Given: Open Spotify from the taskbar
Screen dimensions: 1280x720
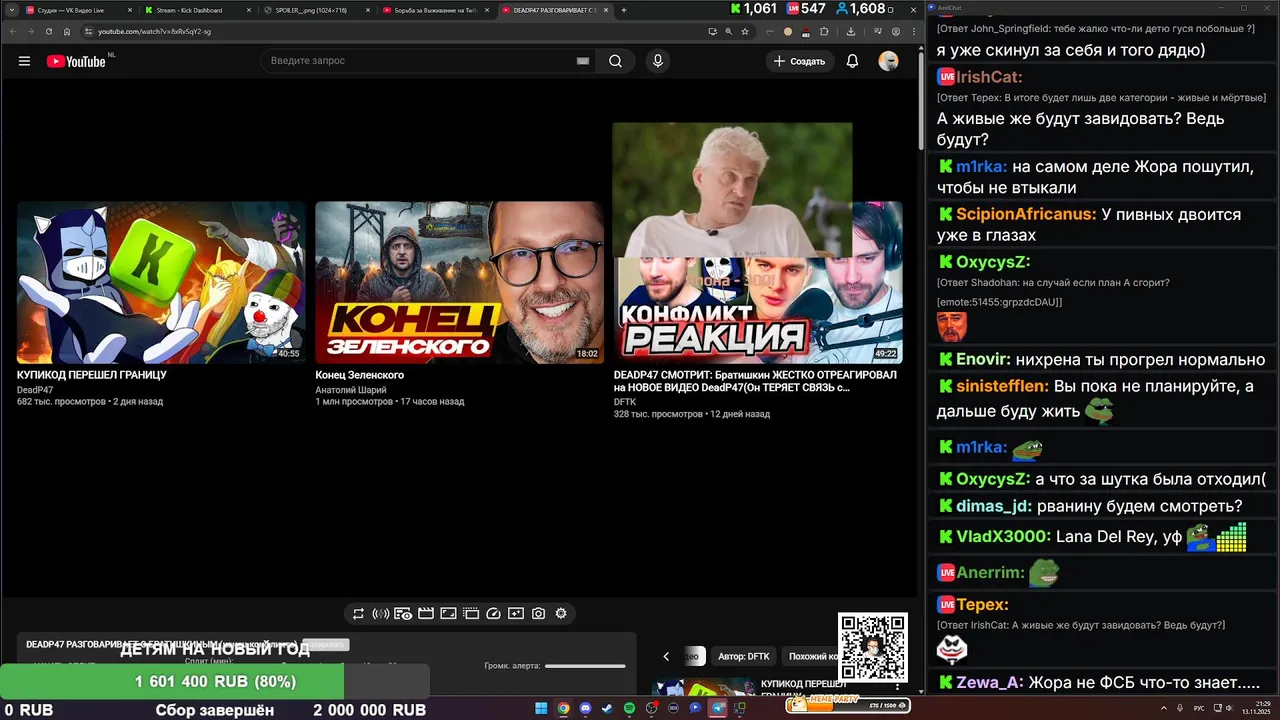Looking at the screenshot, I should (629, 708).
